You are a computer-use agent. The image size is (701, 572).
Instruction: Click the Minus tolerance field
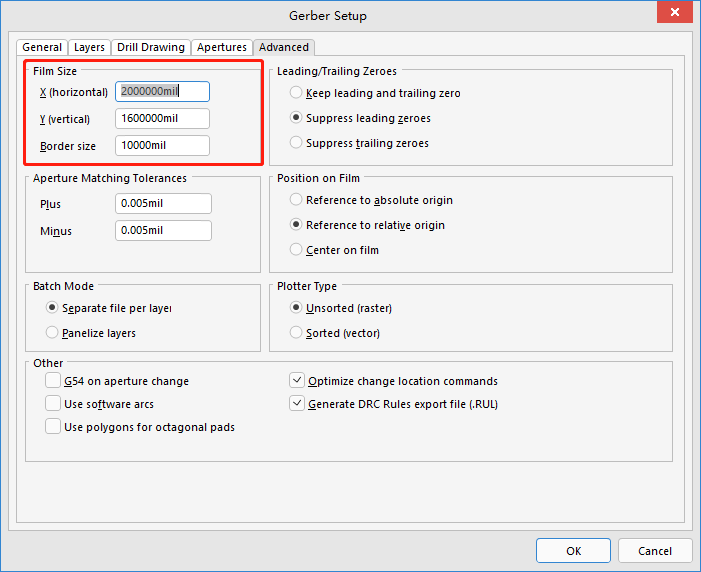pyautogui.click(x=163, y=231)
